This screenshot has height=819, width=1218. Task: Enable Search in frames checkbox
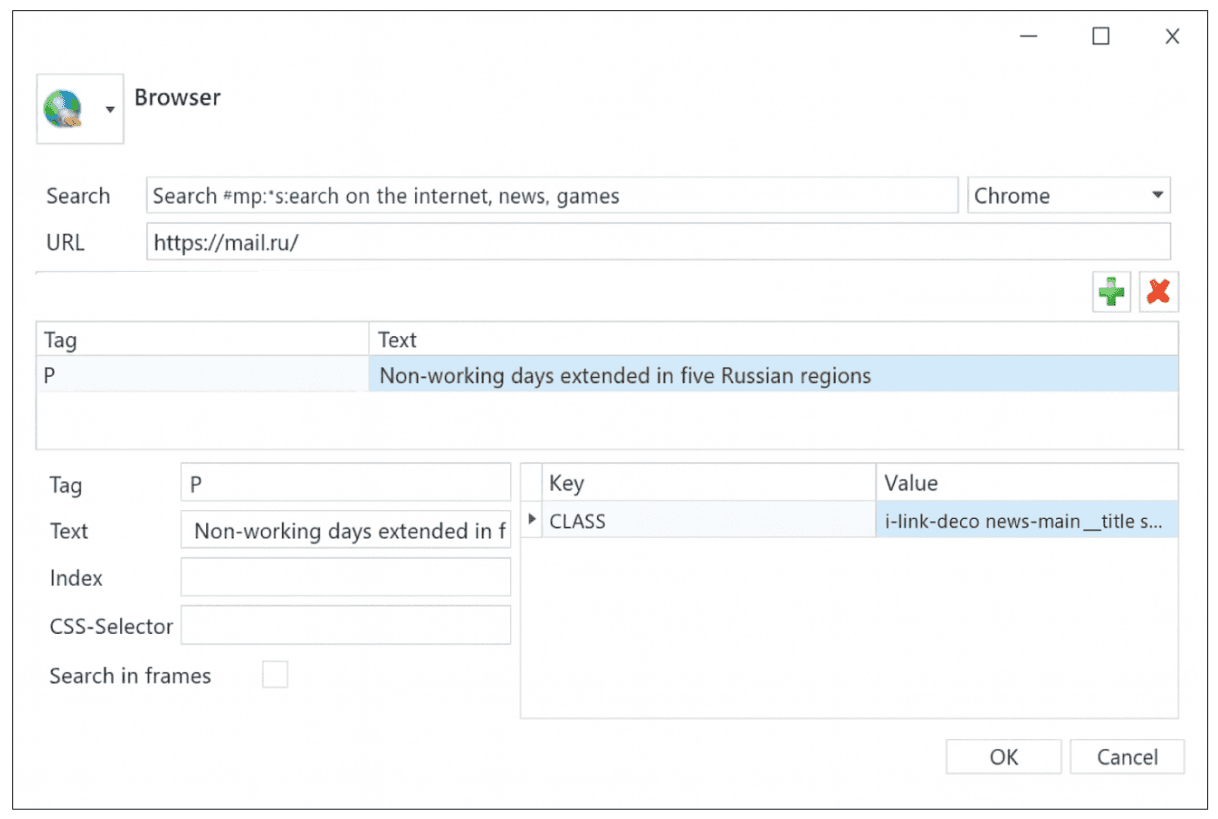coord(274,676)
